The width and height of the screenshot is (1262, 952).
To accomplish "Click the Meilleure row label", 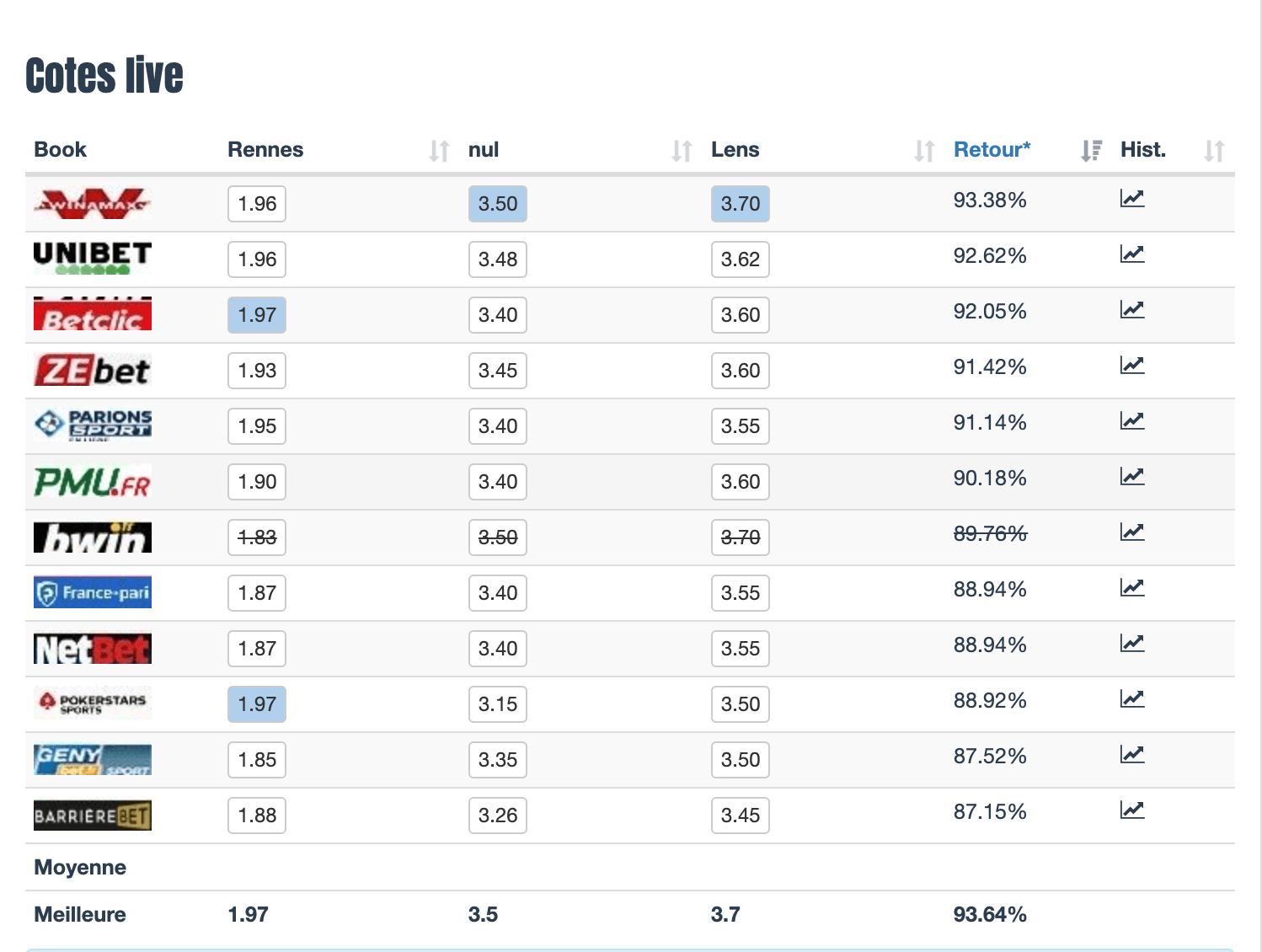I will point(80,915).
